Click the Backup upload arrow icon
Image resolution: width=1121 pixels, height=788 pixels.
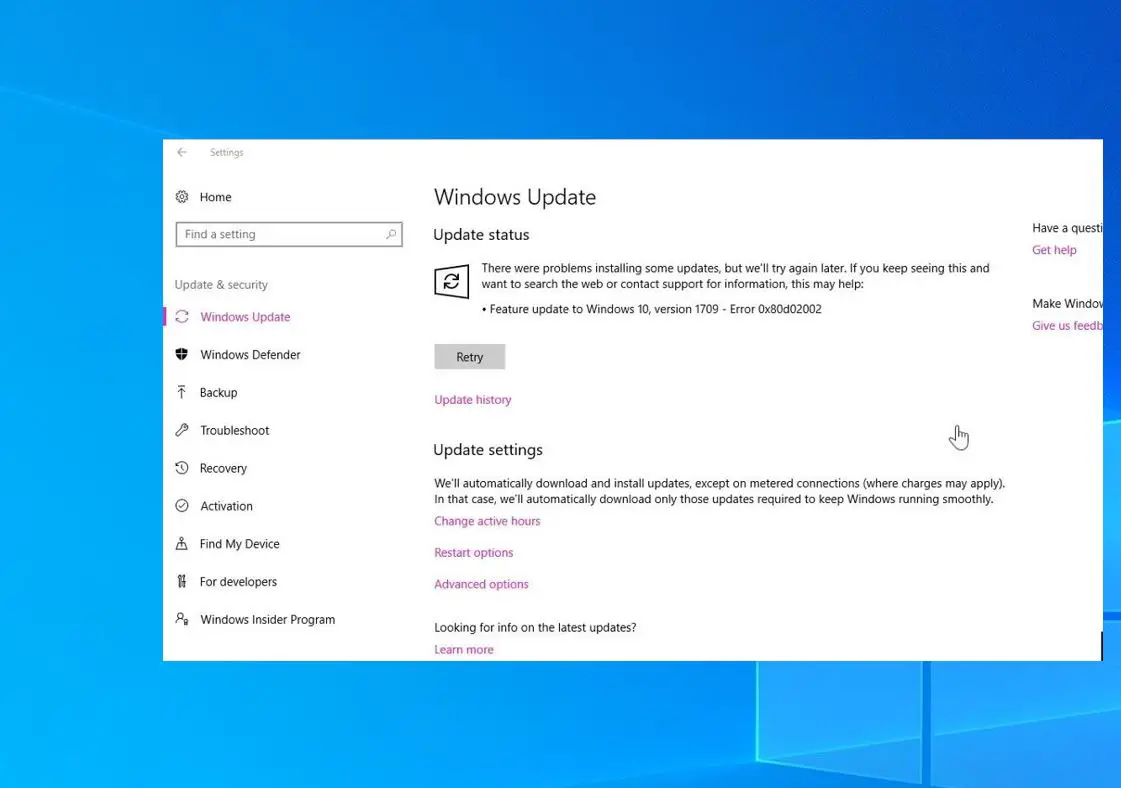[x=182, y=393]
